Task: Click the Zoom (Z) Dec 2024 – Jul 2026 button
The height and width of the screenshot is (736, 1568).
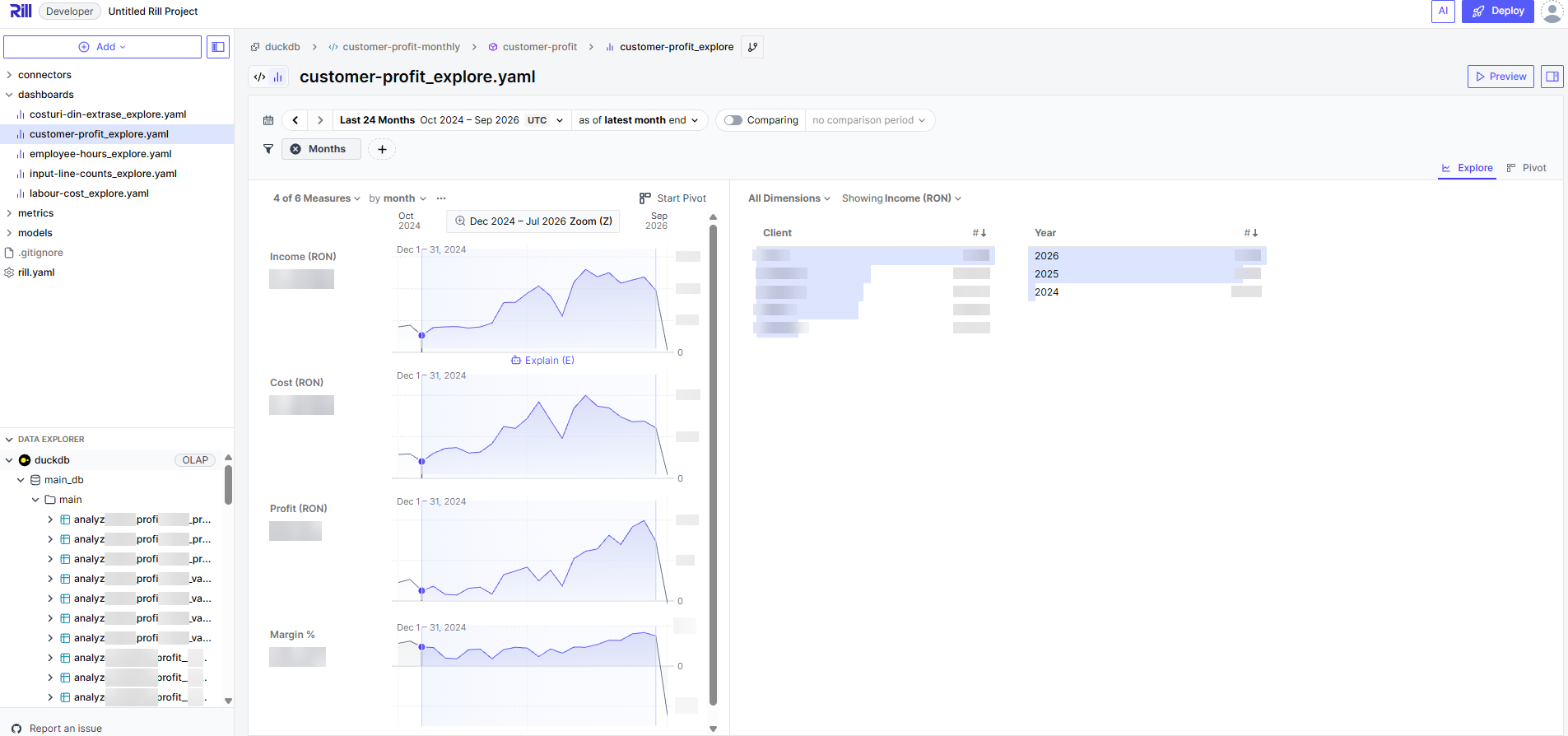Action: (533, 221)
